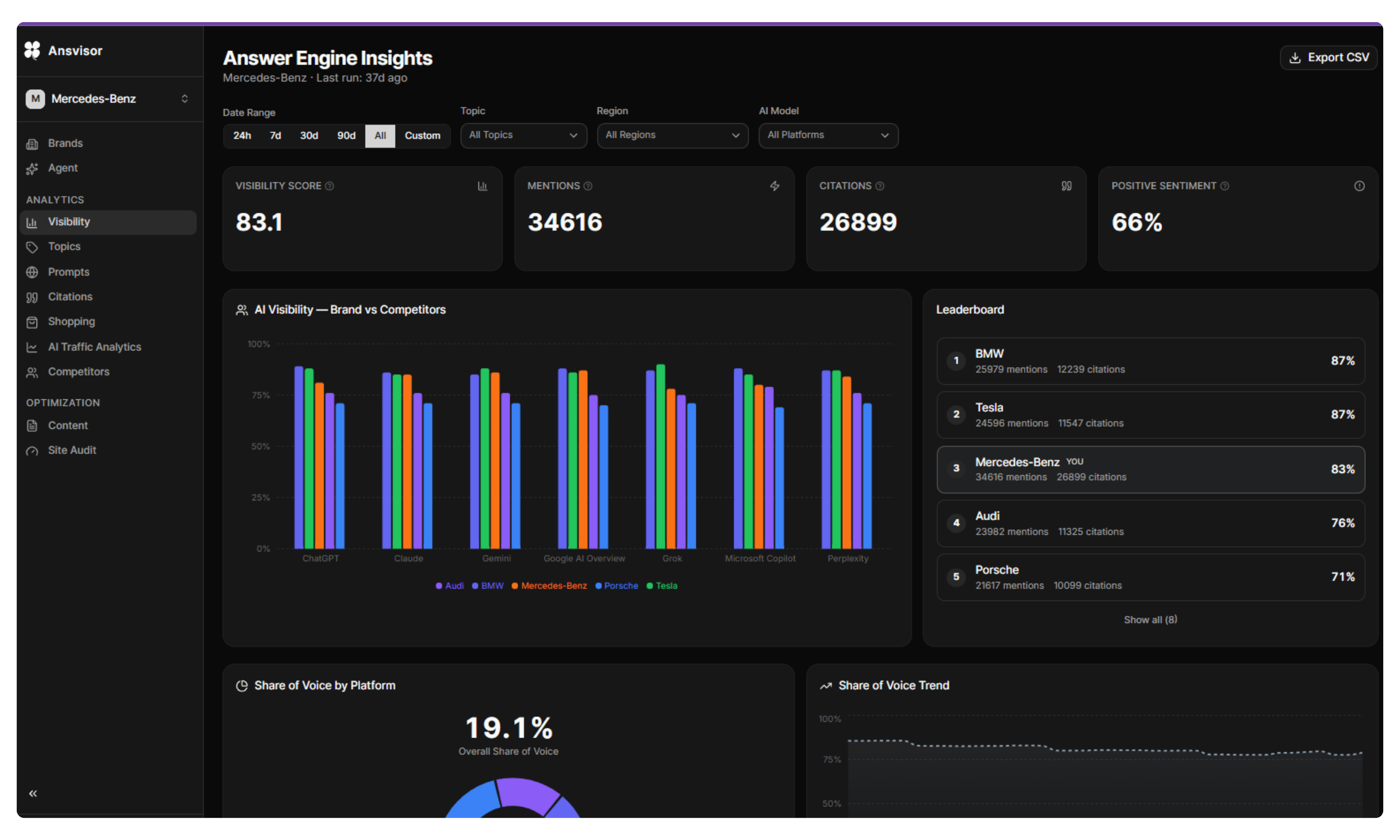Open the Porsche leaderboard row

coord(1150,577)
